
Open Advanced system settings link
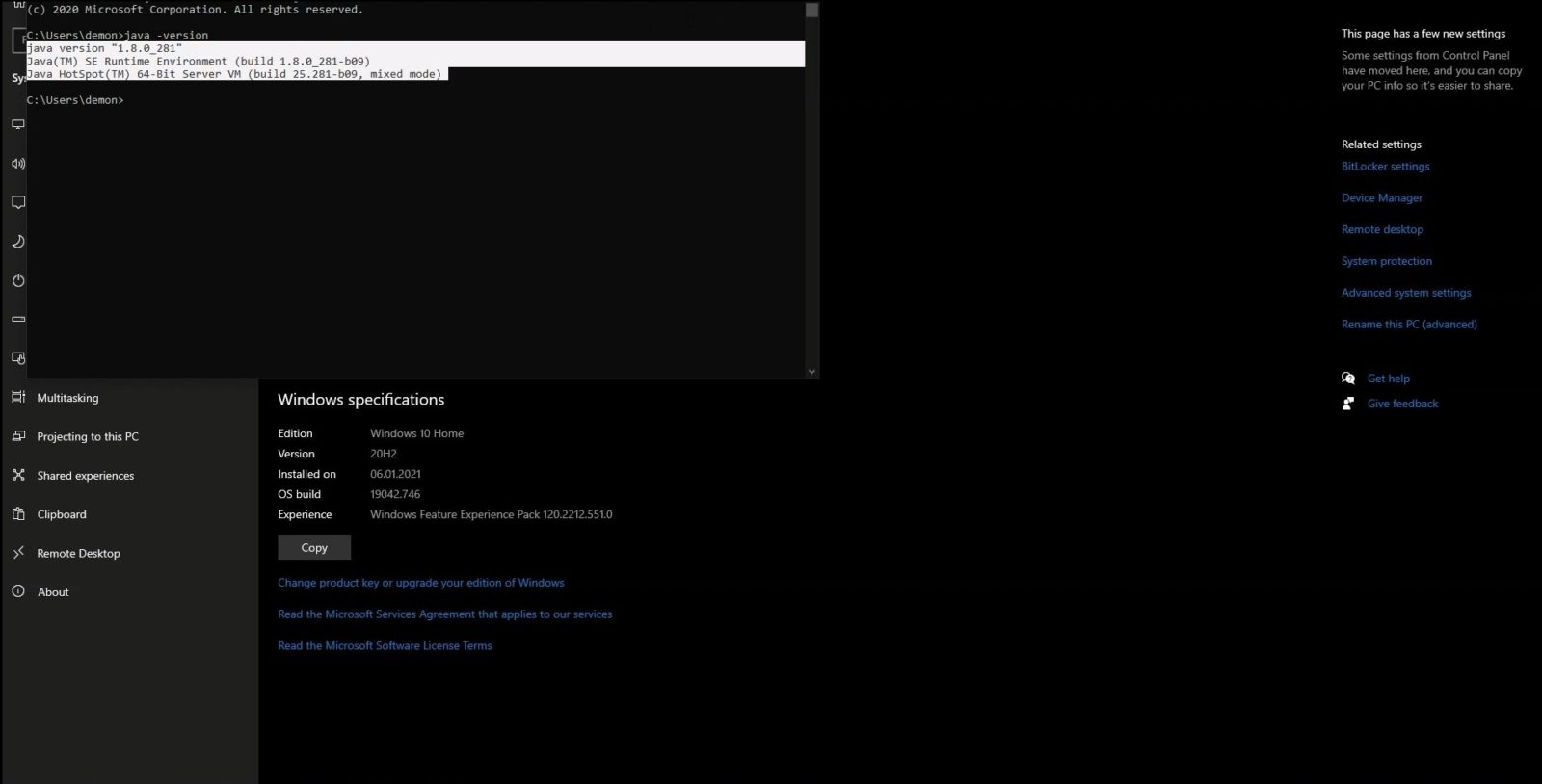pyautogui.click(x=1406, y=293)
